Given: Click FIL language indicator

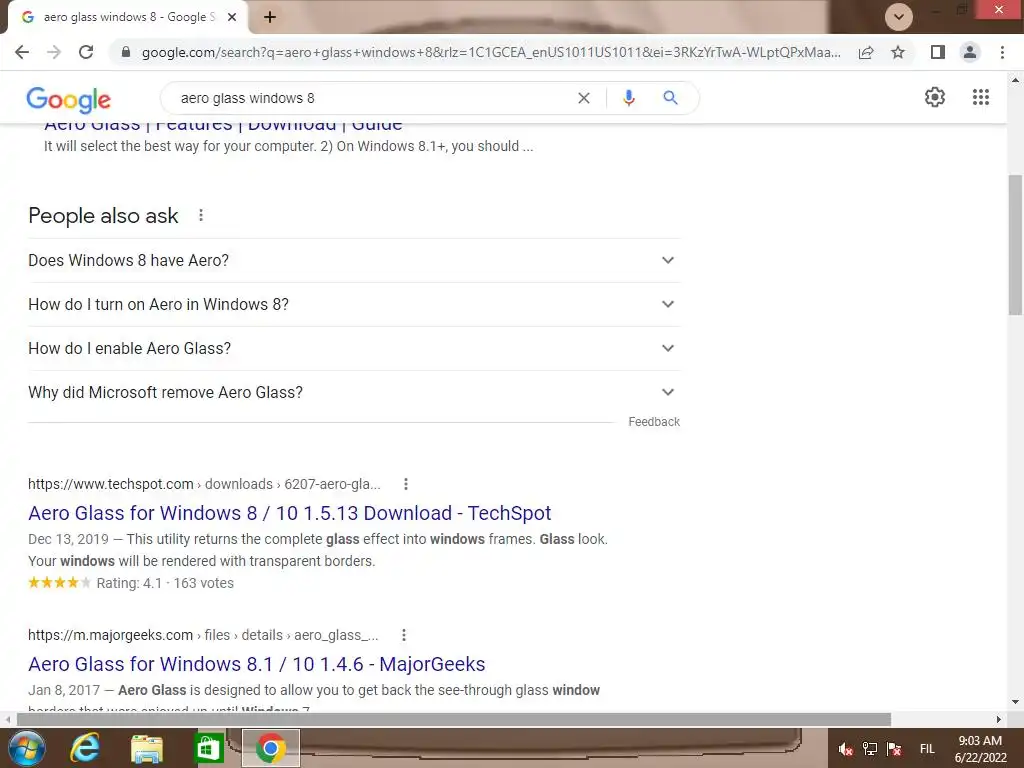Looking at the screenshot, I should coord(927,749).
